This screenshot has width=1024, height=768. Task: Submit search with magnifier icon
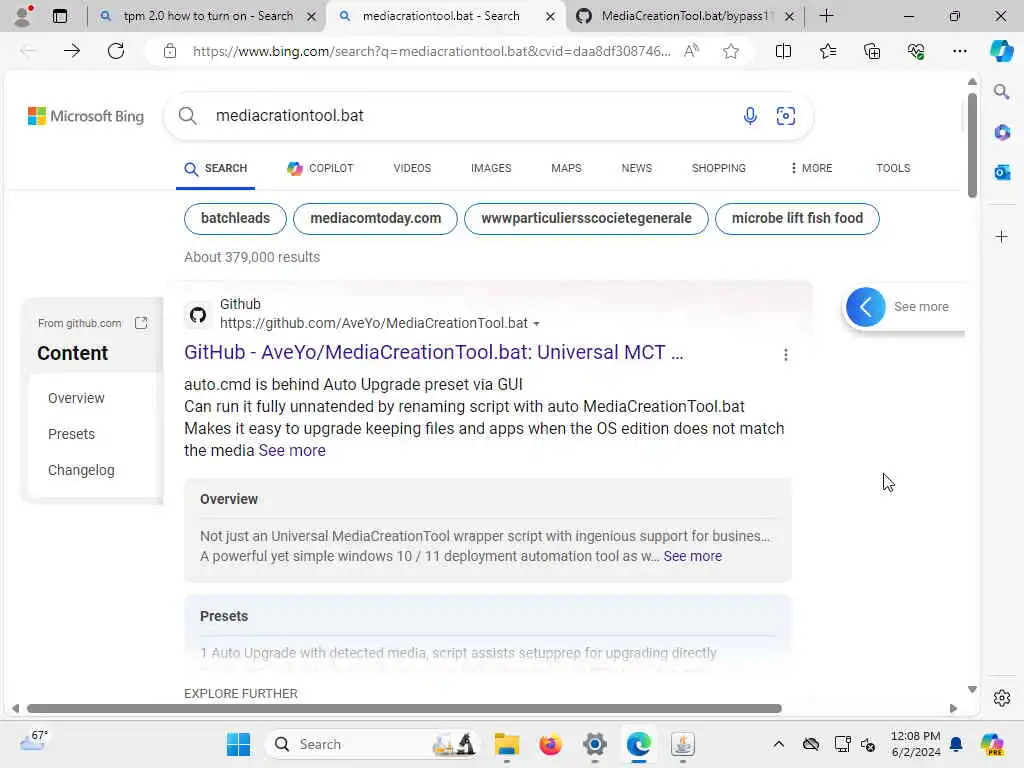pos(187,116)
